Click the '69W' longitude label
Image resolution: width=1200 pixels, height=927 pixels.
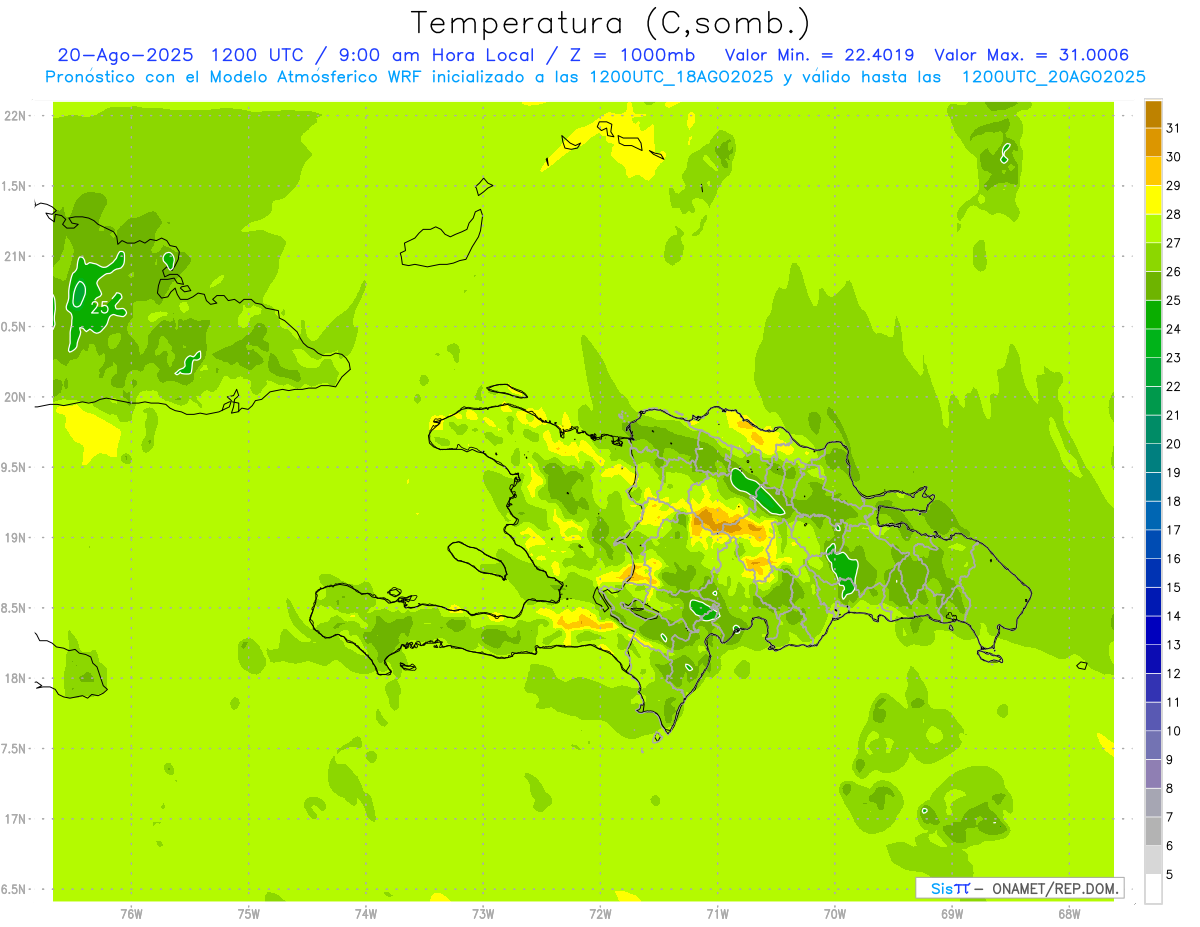[x=952, y=914]
